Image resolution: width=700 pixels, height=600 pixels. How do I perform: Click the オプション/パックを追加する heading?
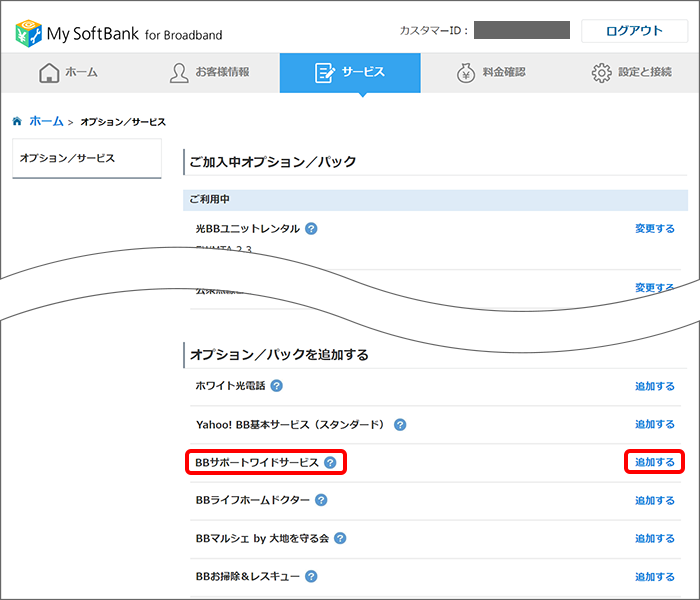(279, 355)
